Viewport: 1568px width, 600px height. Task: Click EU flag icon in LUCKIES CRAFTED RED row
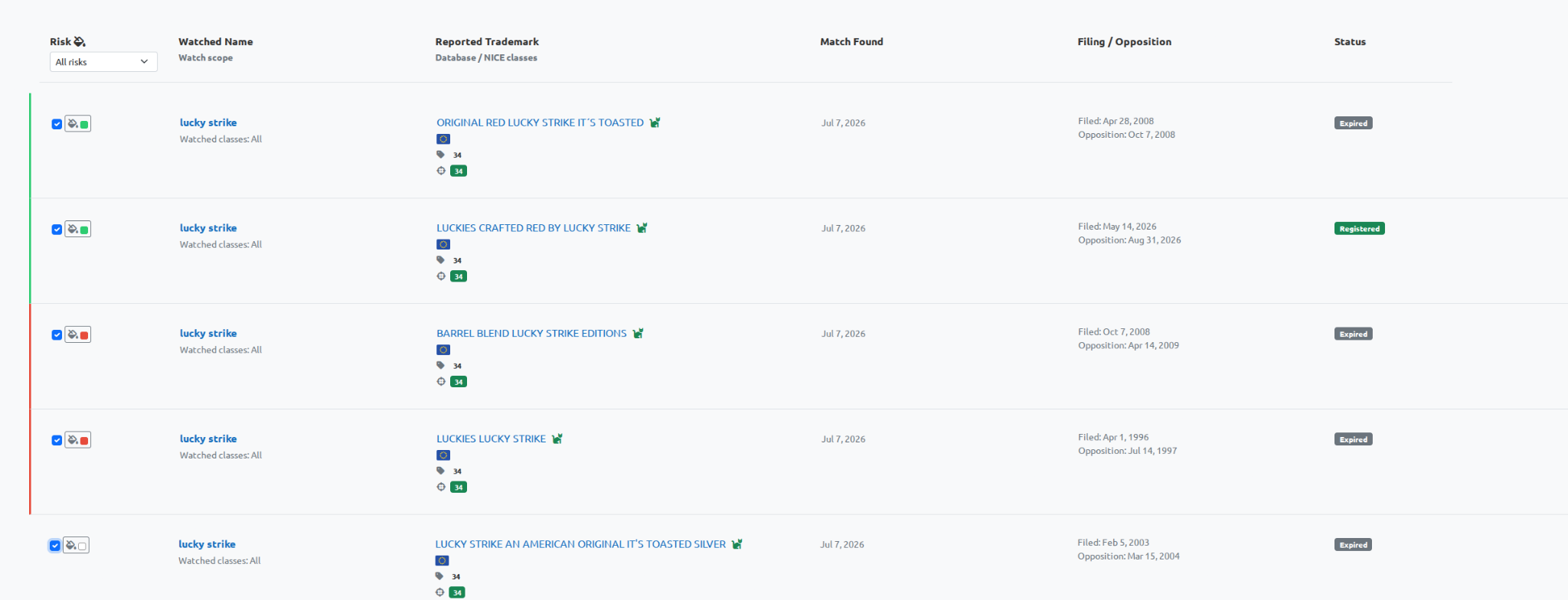click(x=443, y=245)
